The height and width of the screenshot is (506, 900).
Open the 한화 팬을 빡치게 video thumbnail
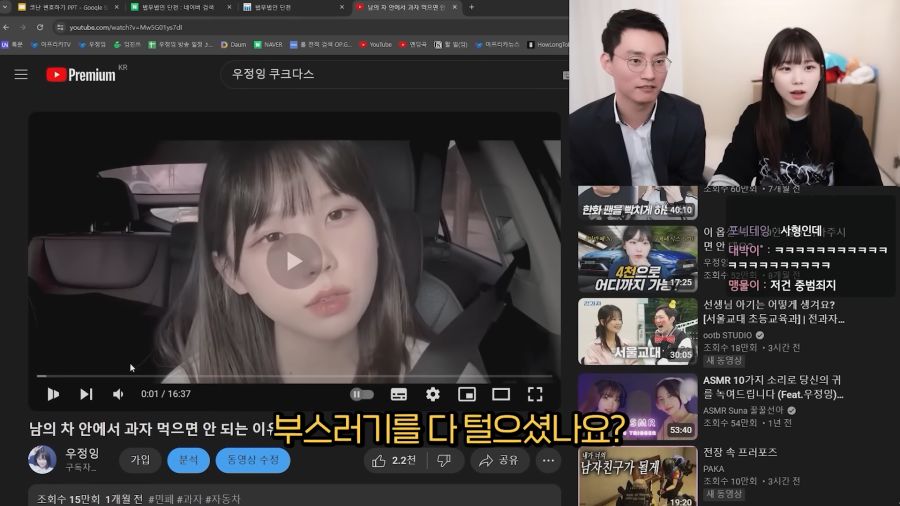tap(638, 203)
